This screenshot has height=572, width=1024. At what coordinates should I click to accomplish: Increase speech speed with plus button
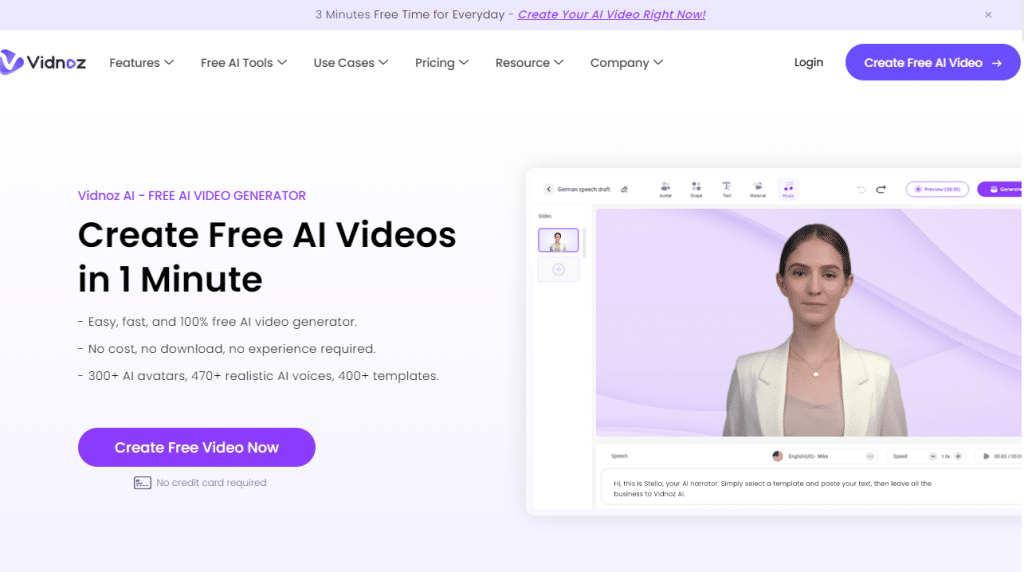pos(958,456)
